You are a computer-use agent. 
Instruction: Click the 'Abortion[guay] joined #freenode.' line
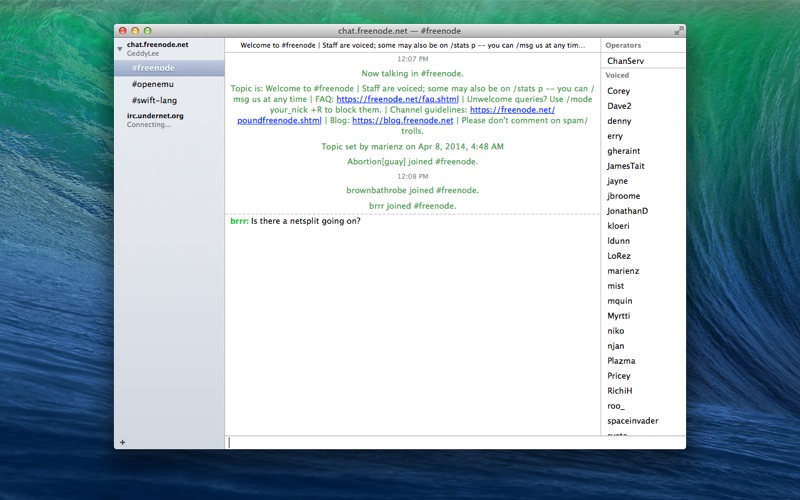point(412,161)
